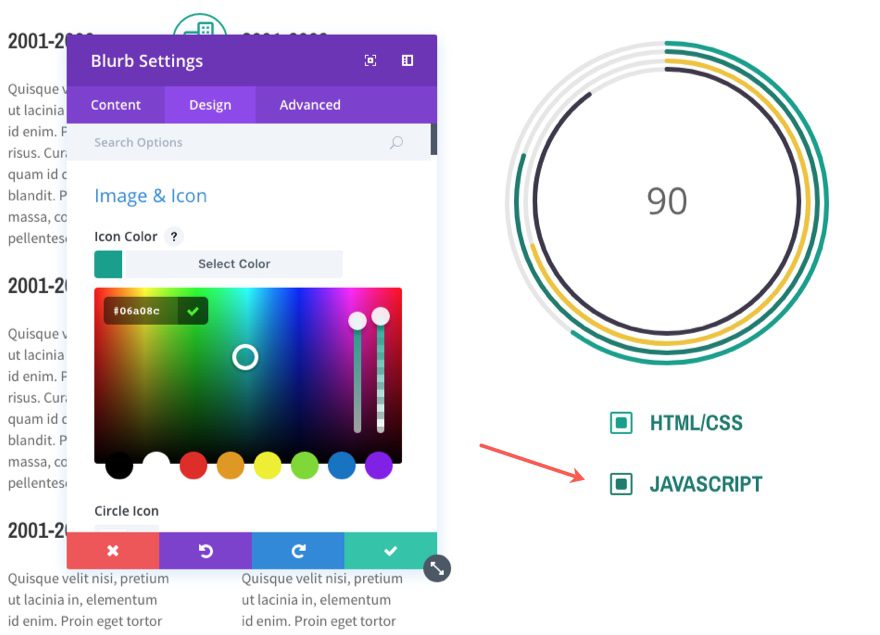The width and height of the screenshot is (880, 635).
Task: Click the expand modal fullscreen icon
Action: click(370, 61)
